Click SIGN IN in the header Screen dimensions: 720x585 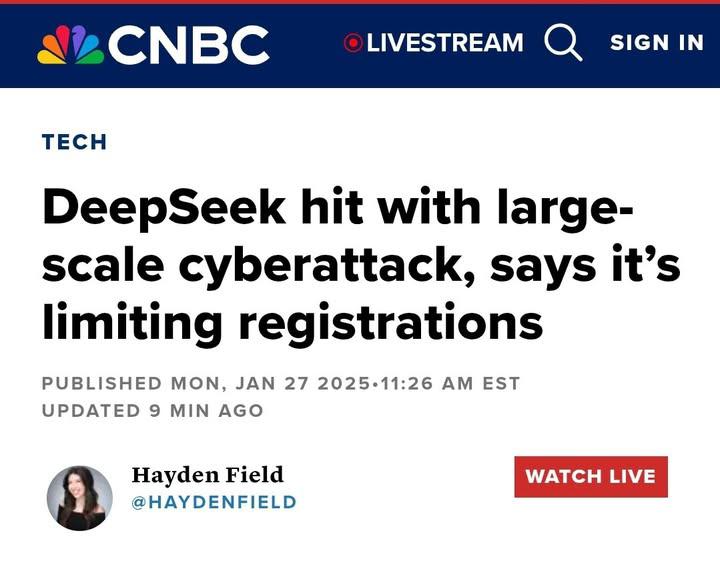click(x=657, y=42)
